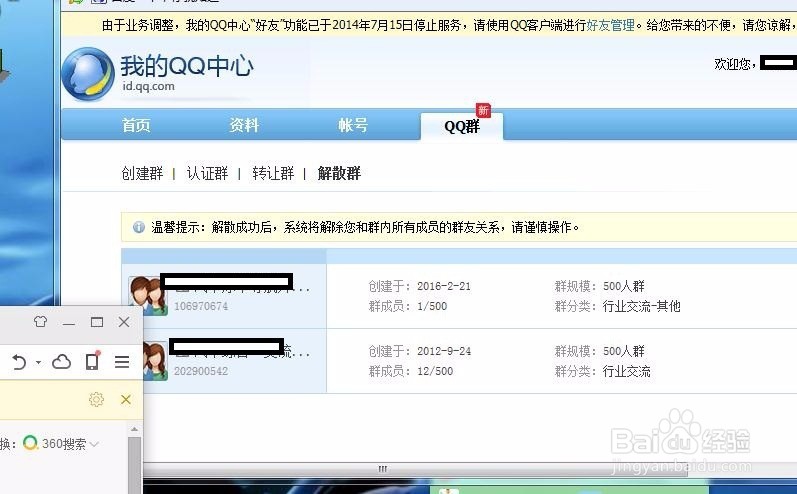Open the browser hamburger menu
The image size is (797, 494).
point(122,362)
